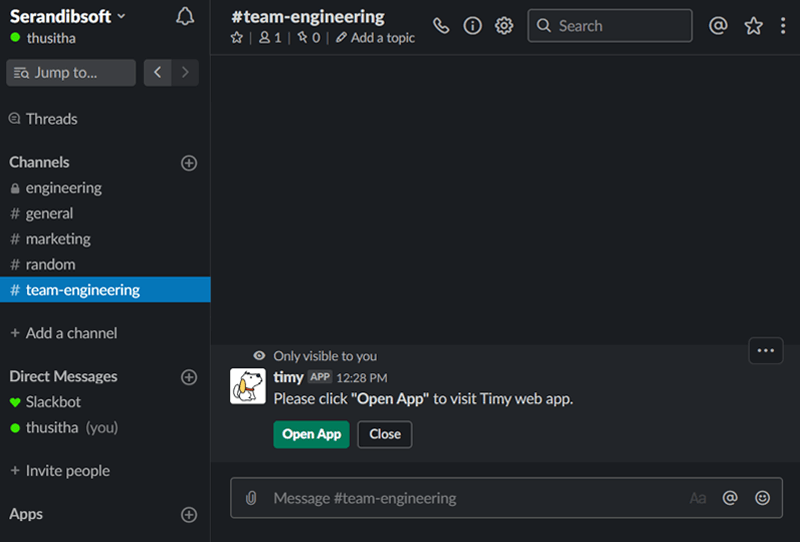This screenshot has width=800, height=542.
Task: Close the timy message
Action: [385, 434]
